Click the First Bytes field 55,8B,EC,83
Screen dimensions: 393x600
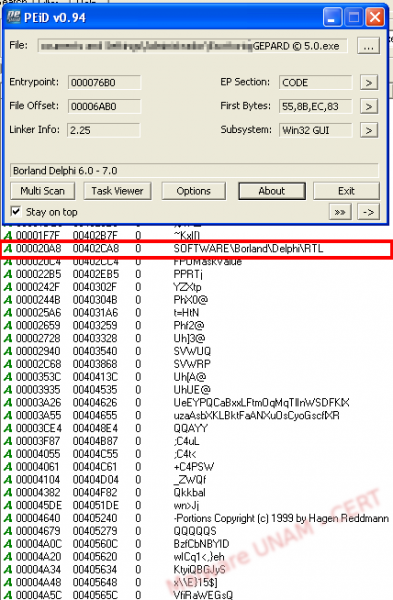click(315, 106)
